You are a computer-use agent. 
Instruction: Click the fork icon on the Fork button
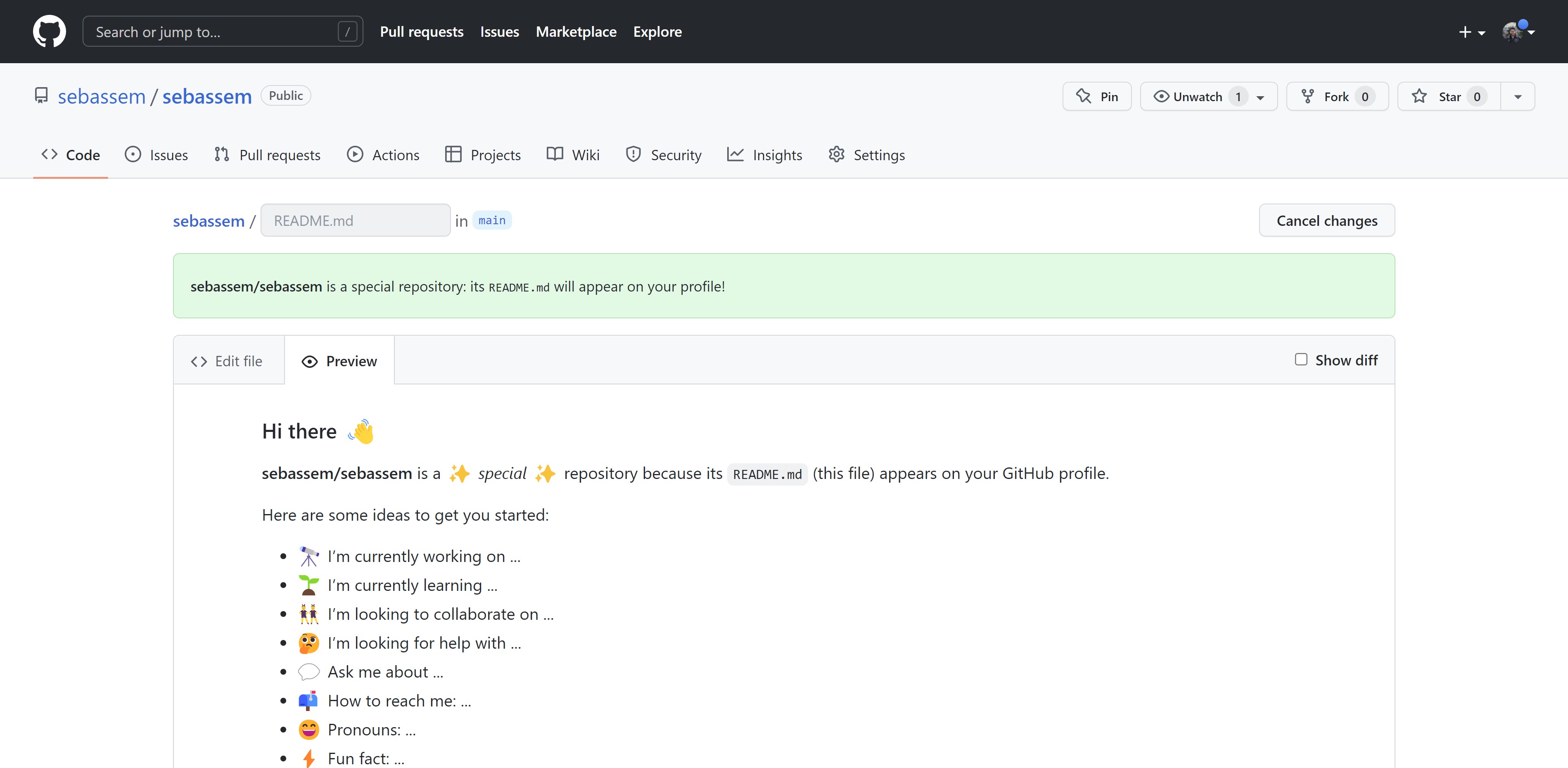[x=1307, y=96]
